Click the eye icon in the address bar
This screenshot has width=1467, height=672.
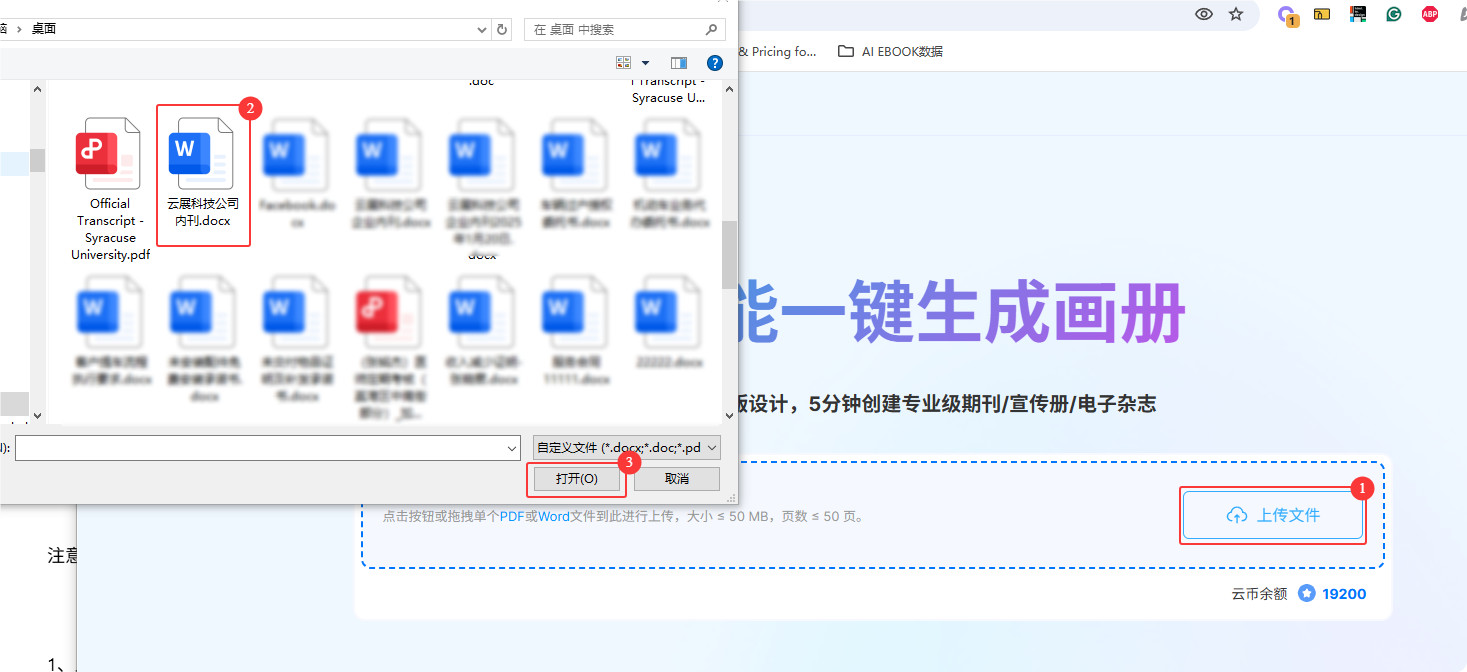pyautogui.click(x=1202, y=14)
